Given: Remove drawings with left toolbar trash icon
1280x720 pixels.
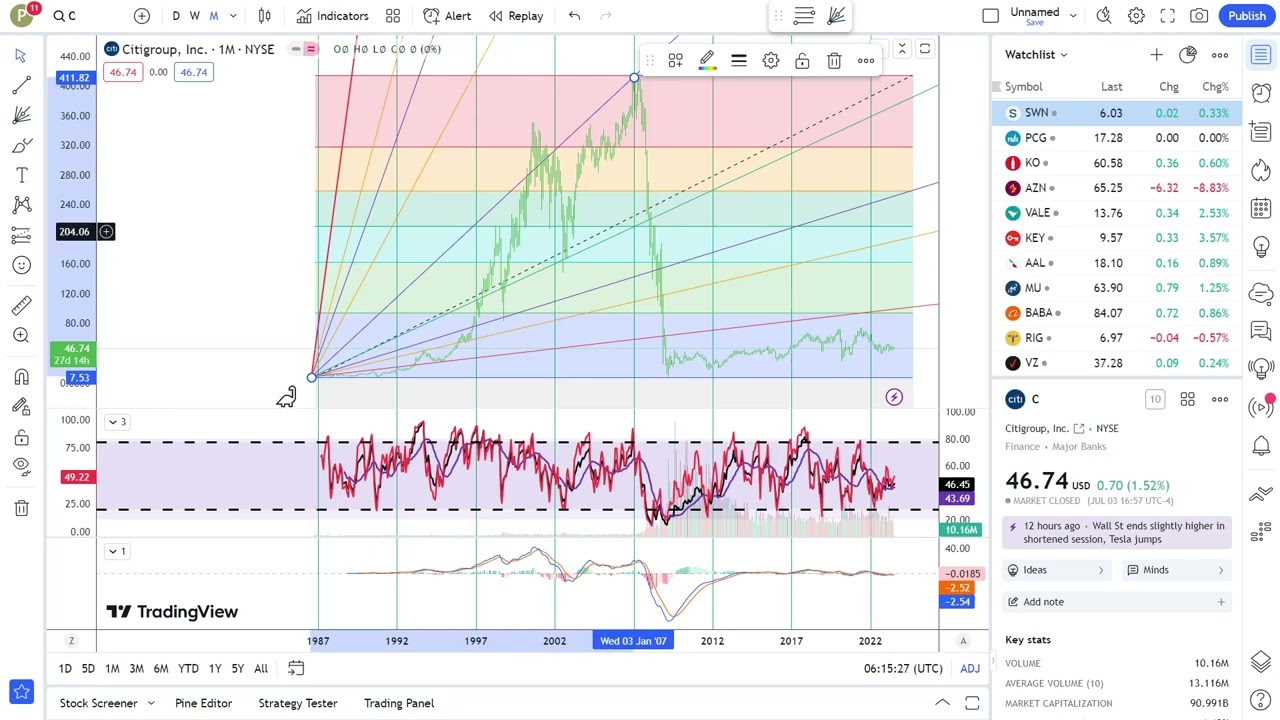Looking at the screenshot, I should point(21,508).
